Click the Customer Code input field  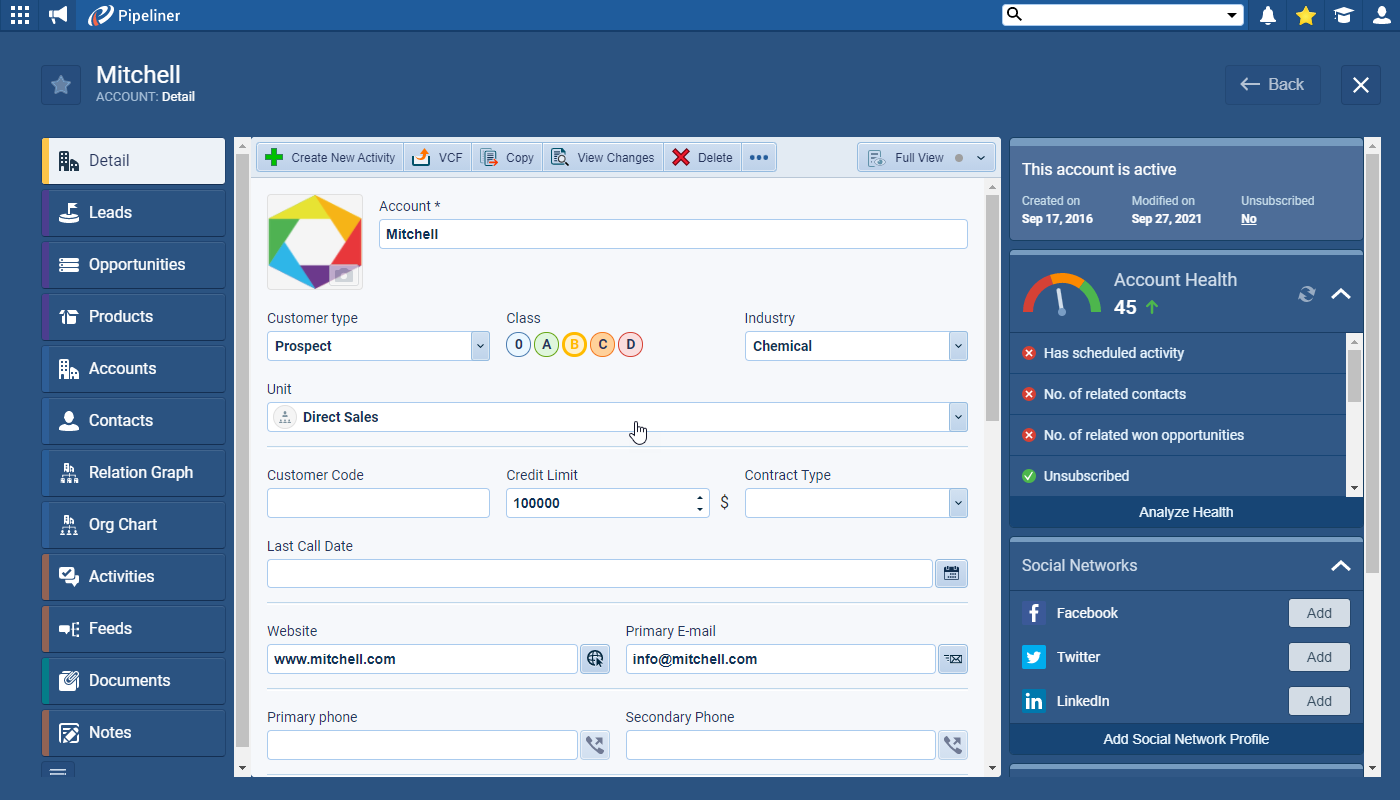(x=378, y=503)
